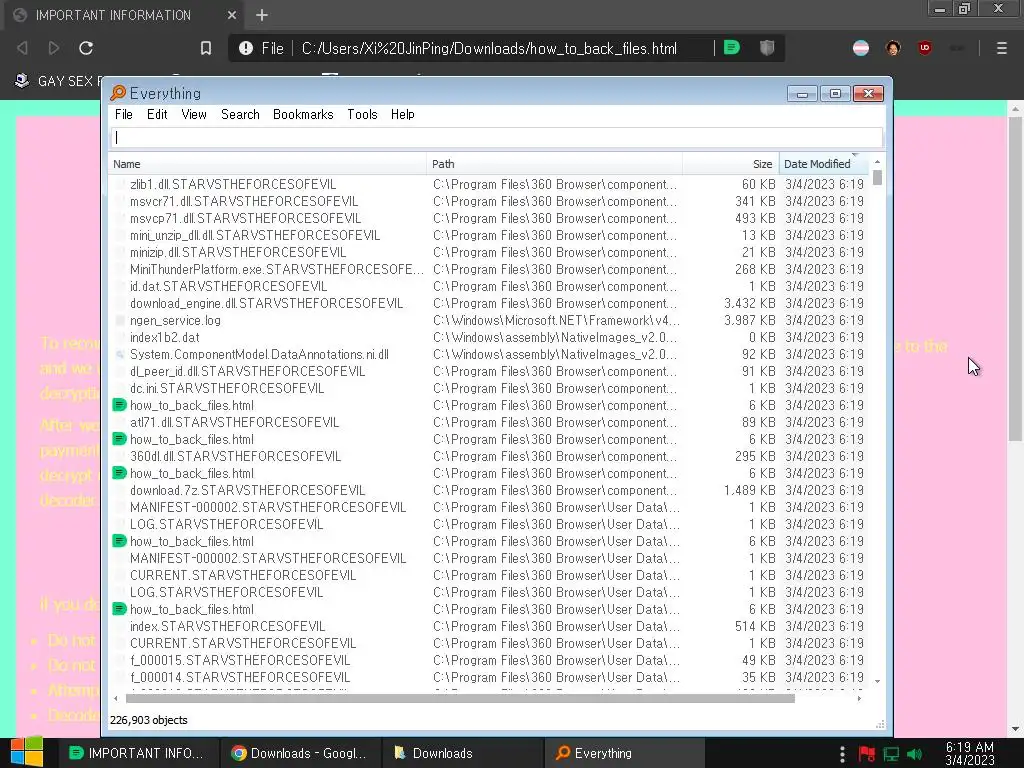This screenshot has height=768, width=1024.
Task: Select f_000015.STARVSTHEFORCESOFEVIL file
Action: pyautogui.click(x=240, y=660)
